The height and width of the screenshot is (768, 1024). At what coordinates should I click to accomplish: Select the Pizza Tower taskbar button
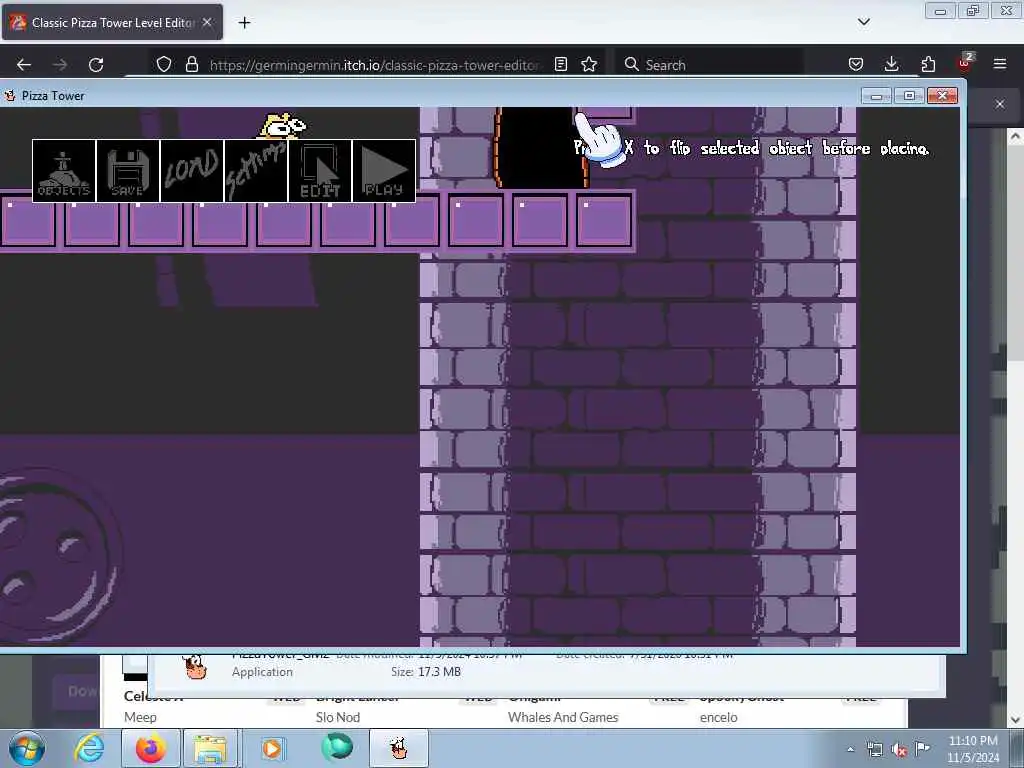coord(399,748)
